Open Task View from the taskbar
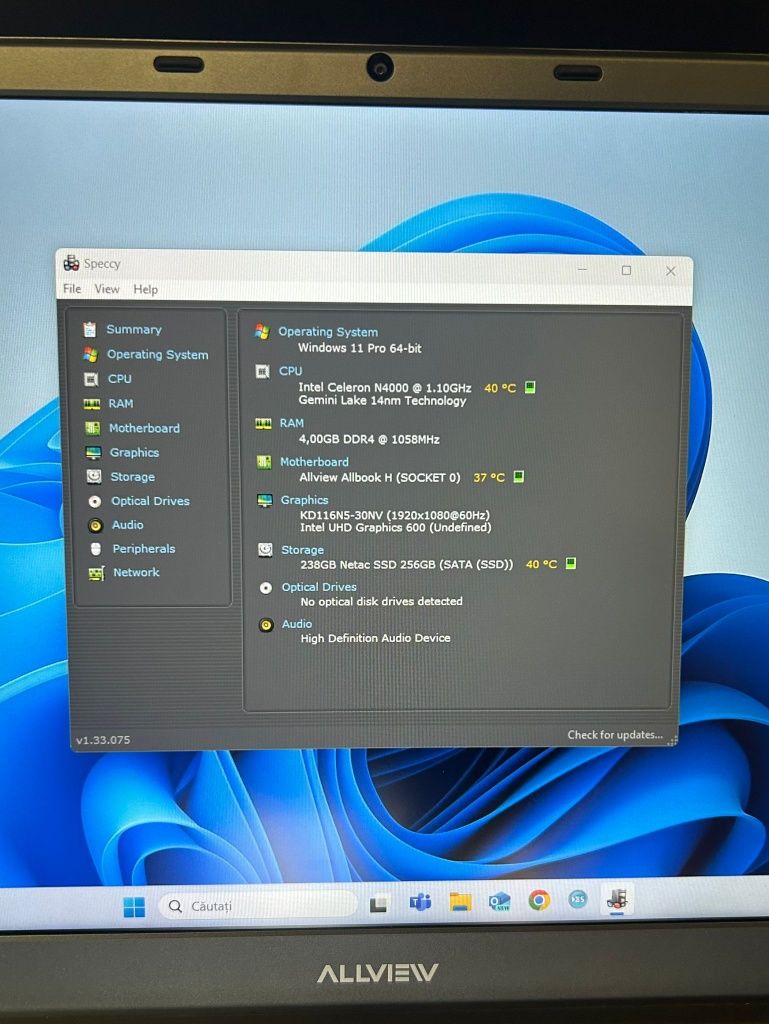769x1024 pixels. pos(378,904)
